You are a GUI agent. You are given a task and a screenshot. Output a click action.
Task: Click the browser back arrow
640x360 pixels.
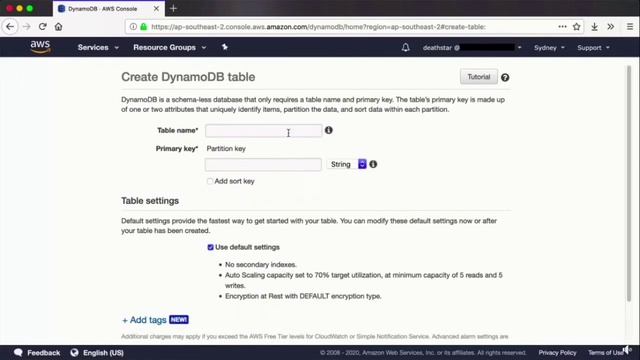[x=10, y=27]
